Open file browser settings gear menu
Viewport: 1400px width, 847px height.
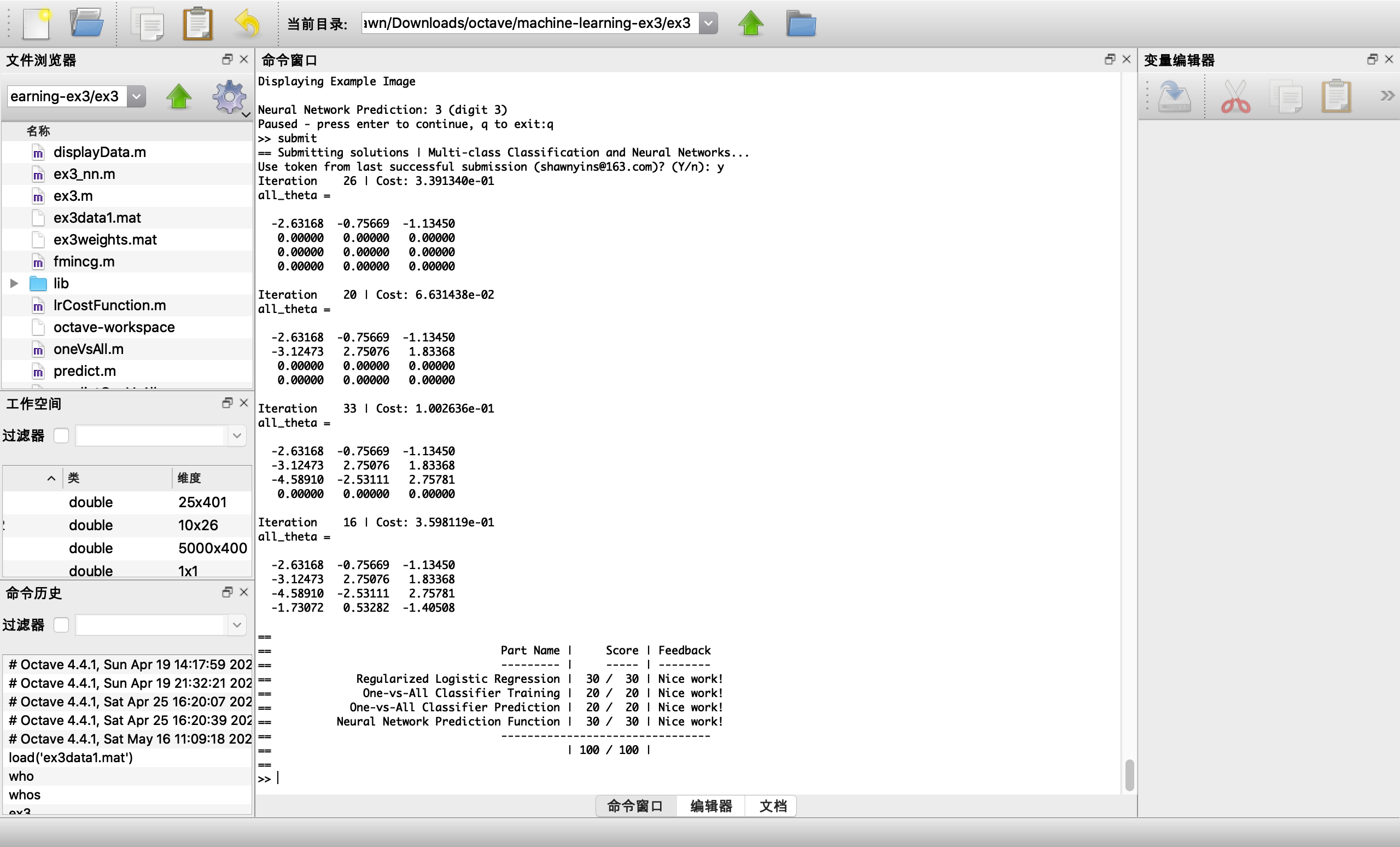pos(230,97)
